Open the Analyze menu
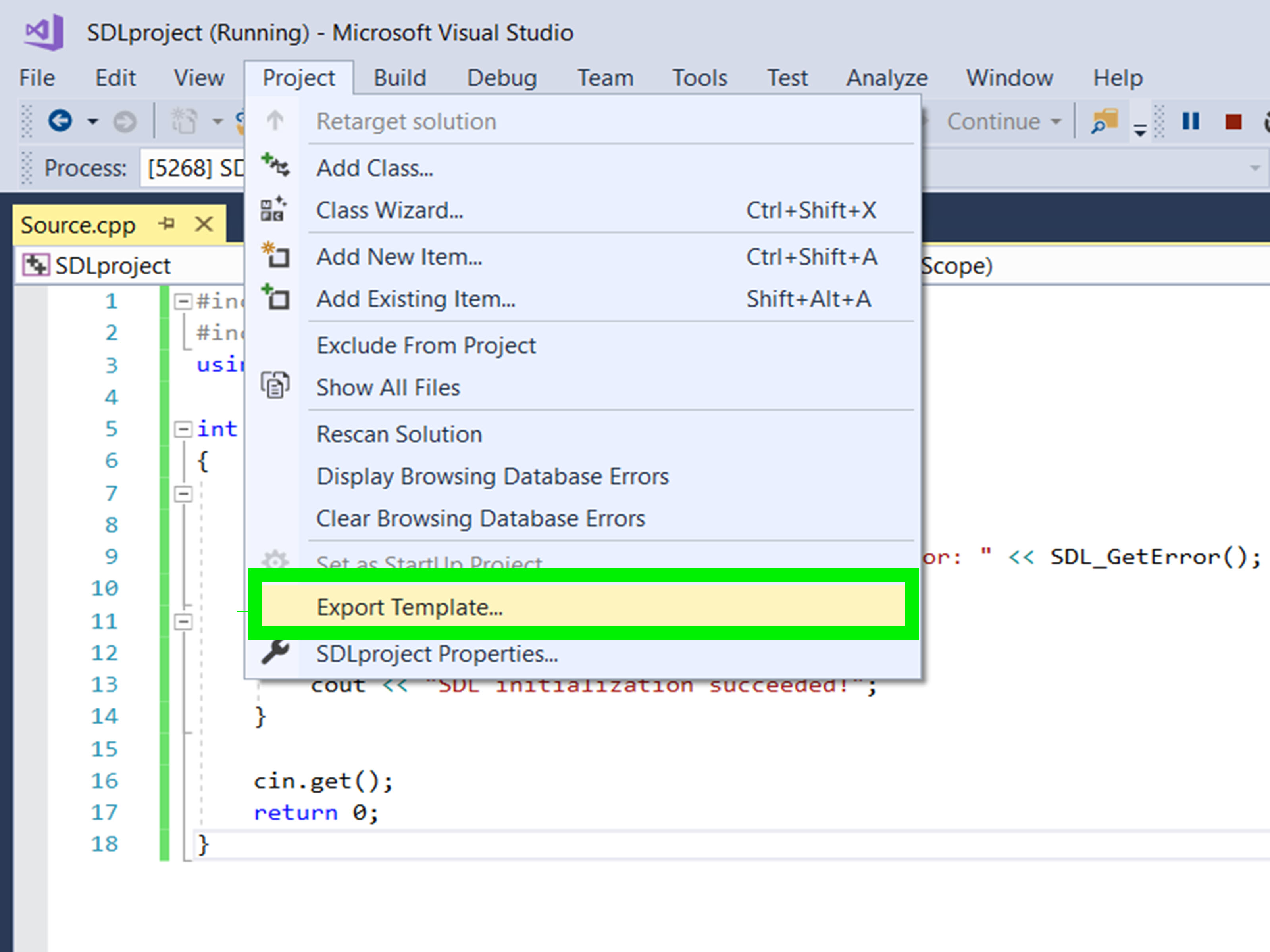1270x952 pixels. (x=887, y=78)
